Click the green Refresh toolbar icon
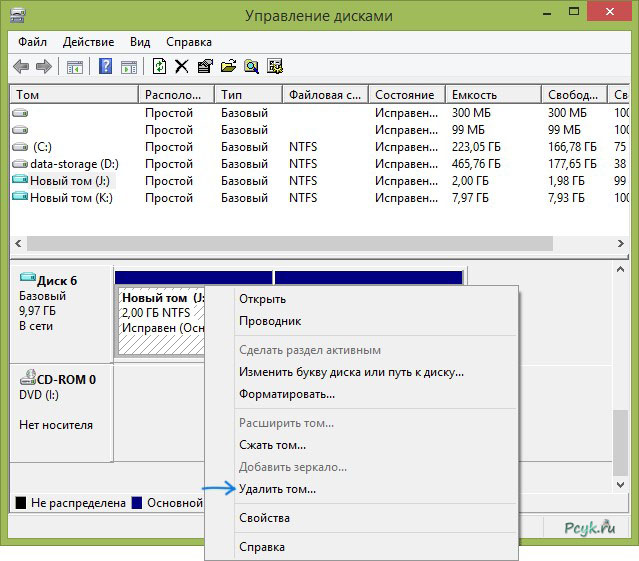The width and height of the screenshot is (639, 561). [159, 67]
